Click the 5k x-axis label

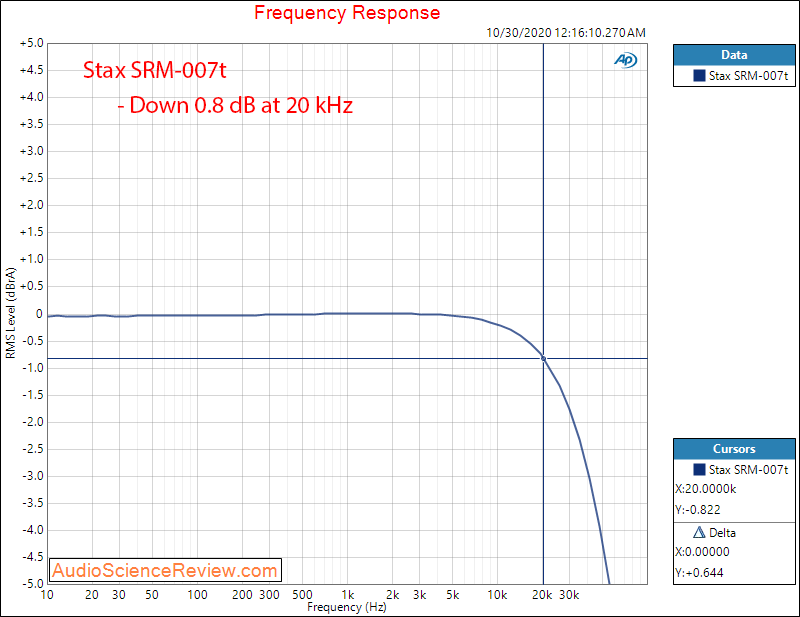[x=453, y=595]
